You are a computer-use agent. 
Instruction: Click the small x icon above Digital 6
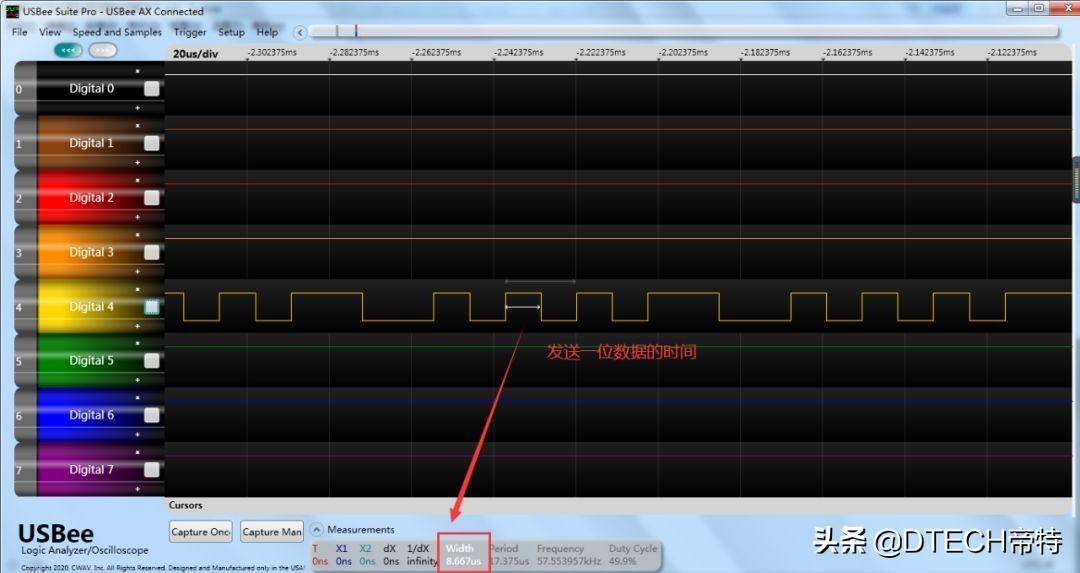[137, 397]
